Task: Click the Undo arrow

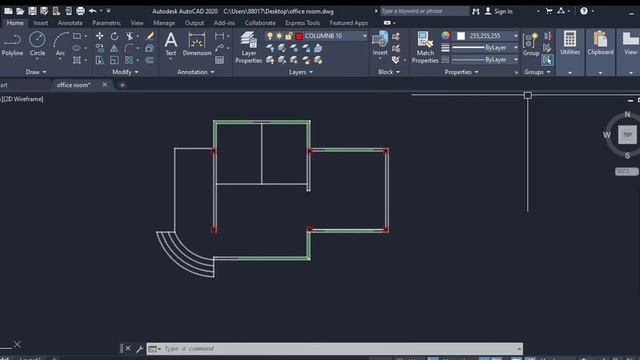Action: [x=93, y=11]
